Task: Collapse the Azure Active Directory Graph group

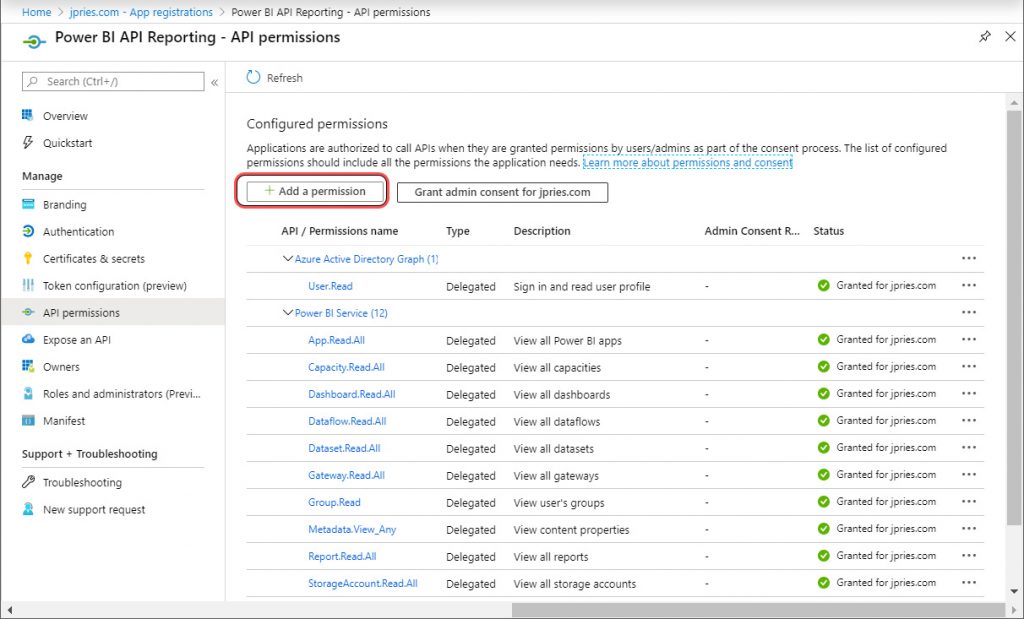Action: click(288, 259)
